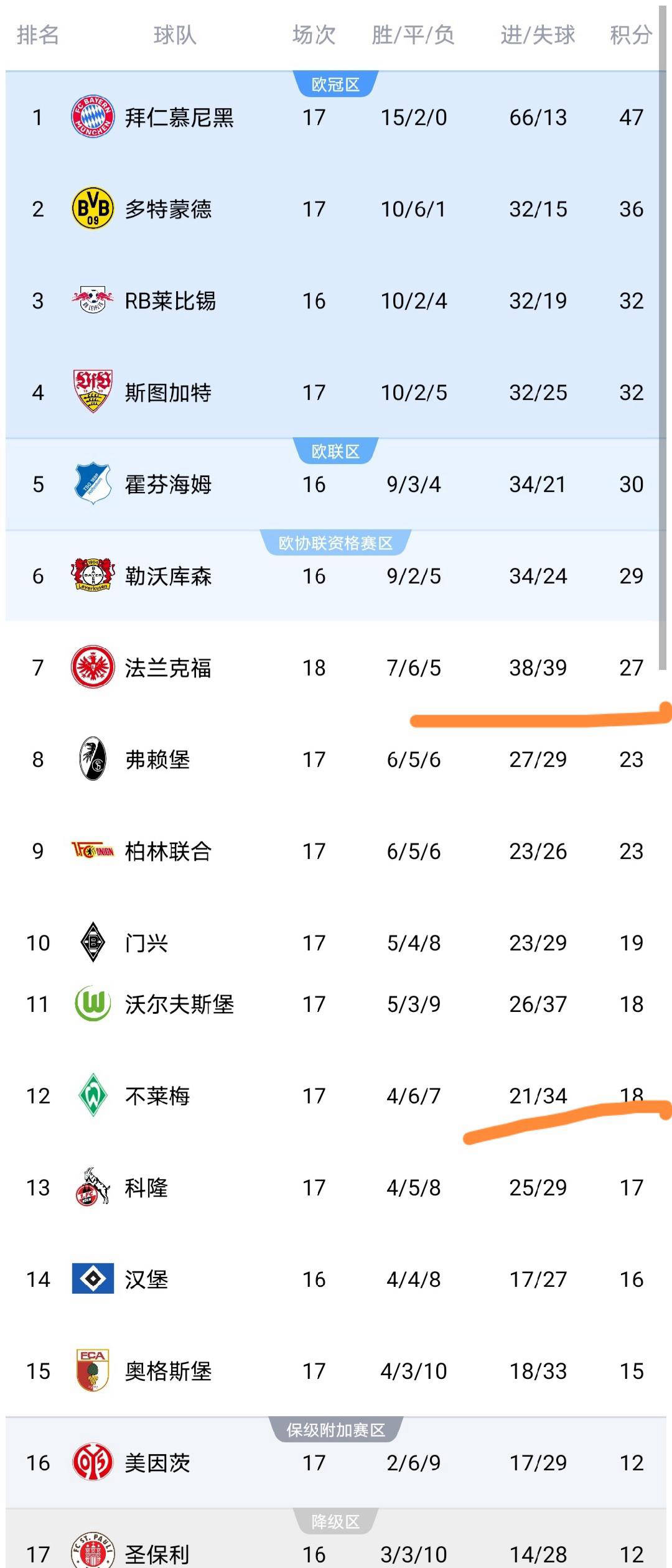
Task: Select the VfB Stuttgart crest
Action: tap(93, 392)
